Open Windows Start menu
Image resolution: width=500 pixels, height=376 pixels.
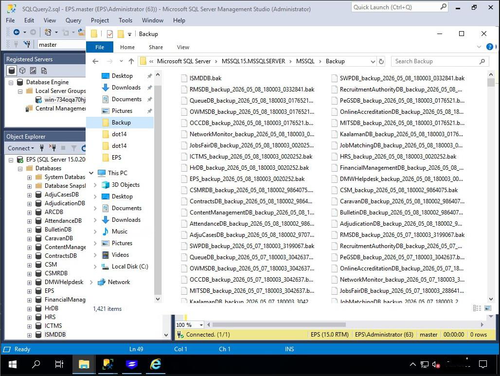point(12,364)
